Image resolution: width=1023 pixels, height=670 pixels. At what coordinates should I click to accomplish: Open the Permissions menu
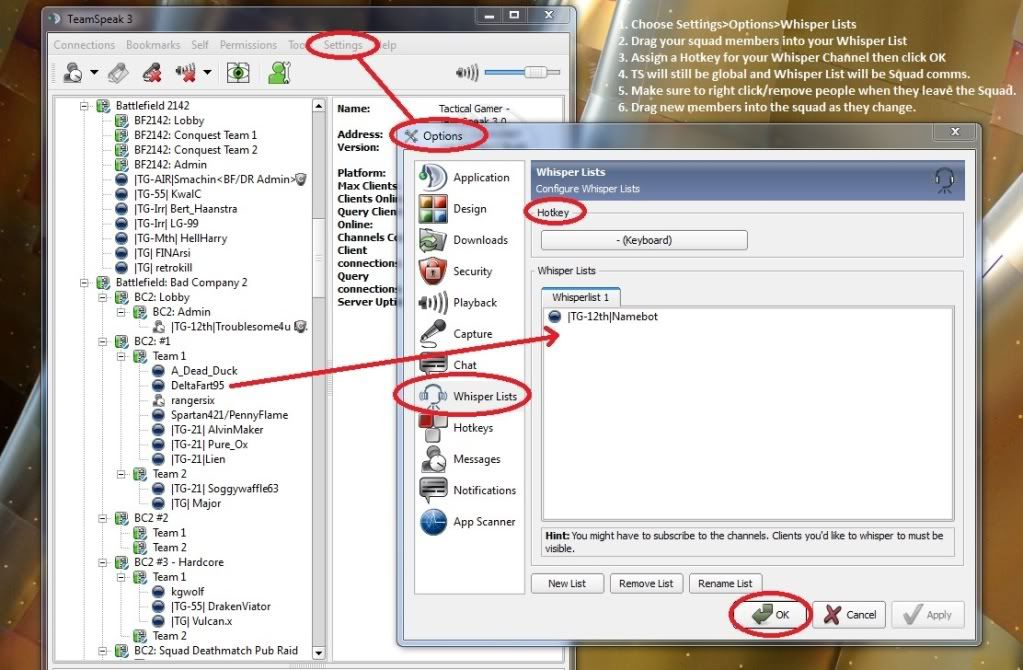point(248,45)
